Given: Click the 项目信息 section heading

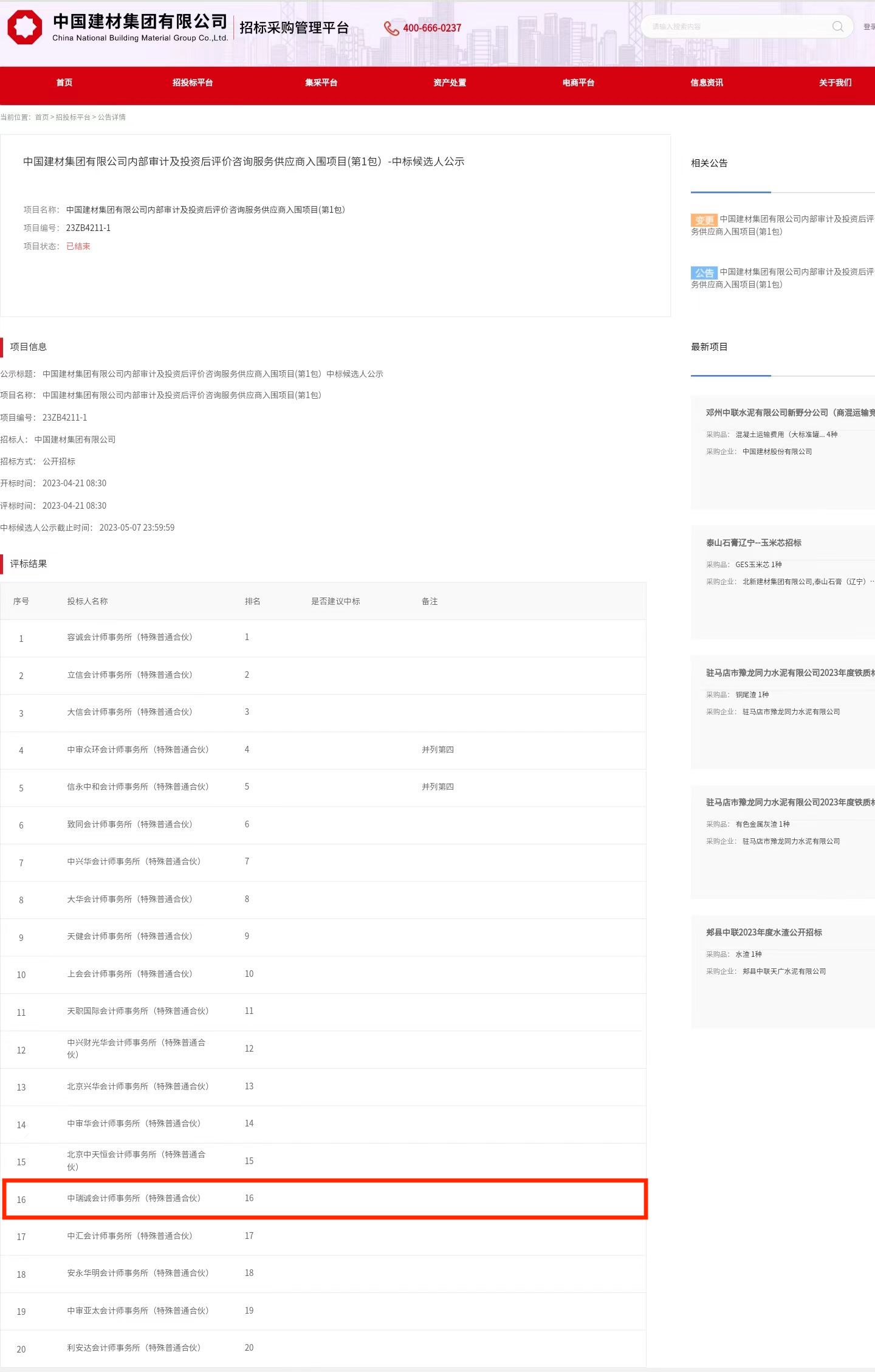Looking at the screenshot, I should pyautogui.click(x=29, y=346).
